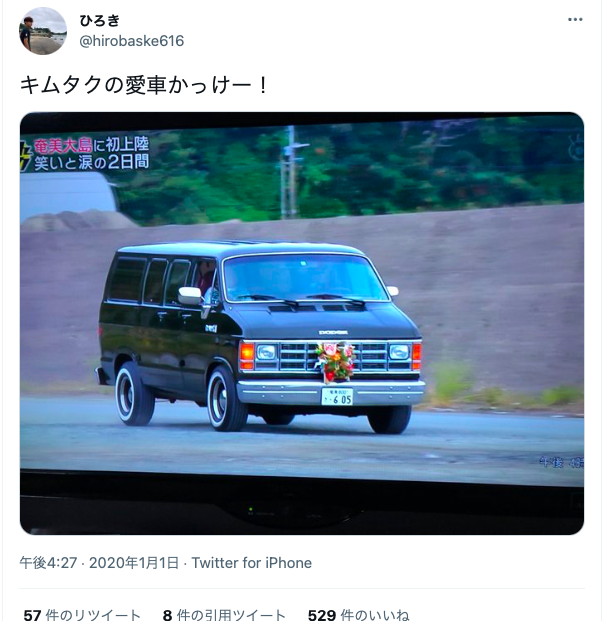Open the tweet timestamp 午後4:27 2020年1月1日
Screen dimensions: 608x621
pyautogui.click(x=99, y=563)
